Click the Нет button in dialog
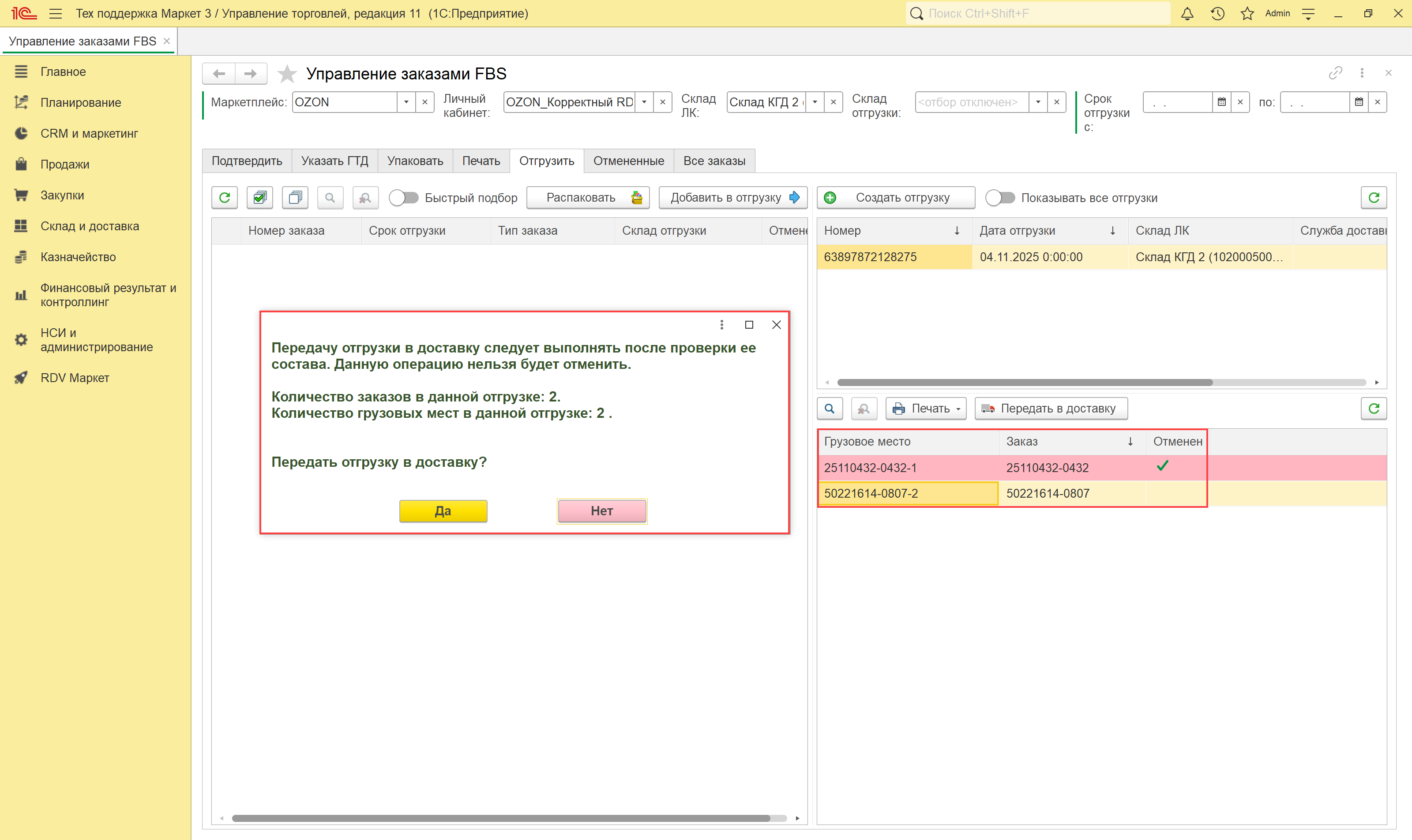This screenshot has width=1412, height=840. (601, 510)
